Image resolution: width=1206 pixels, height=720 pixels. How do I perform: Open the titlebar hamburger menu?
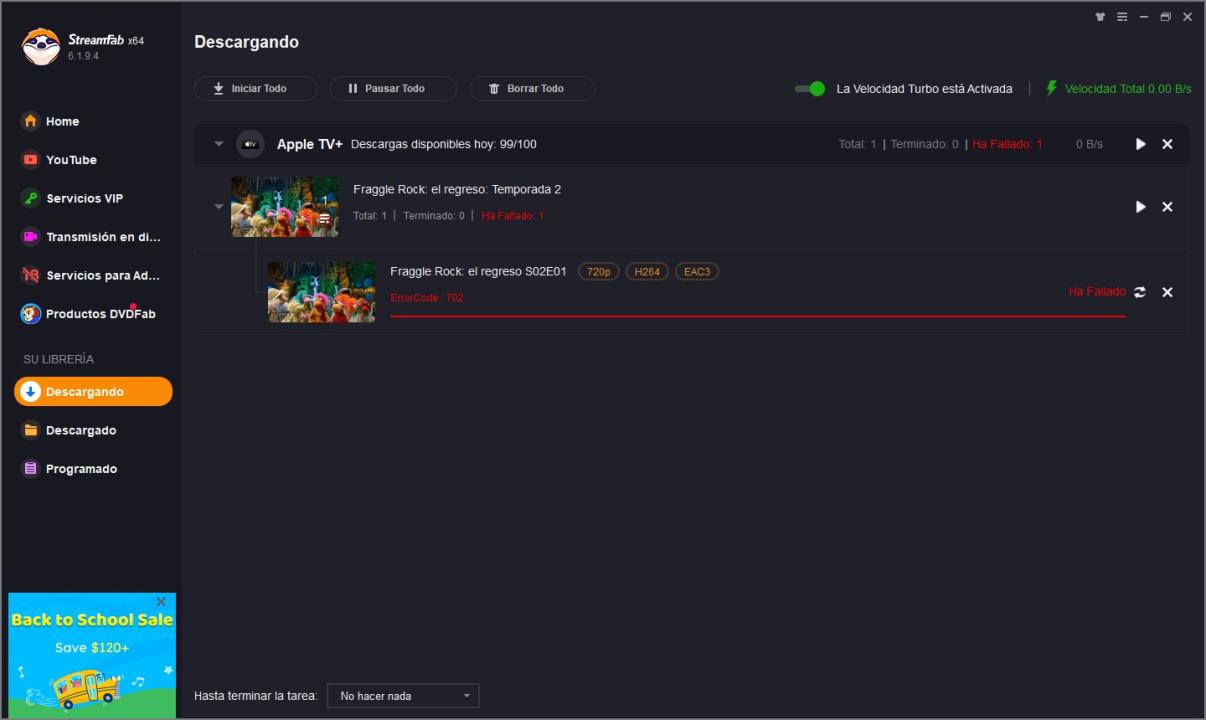1122,17
